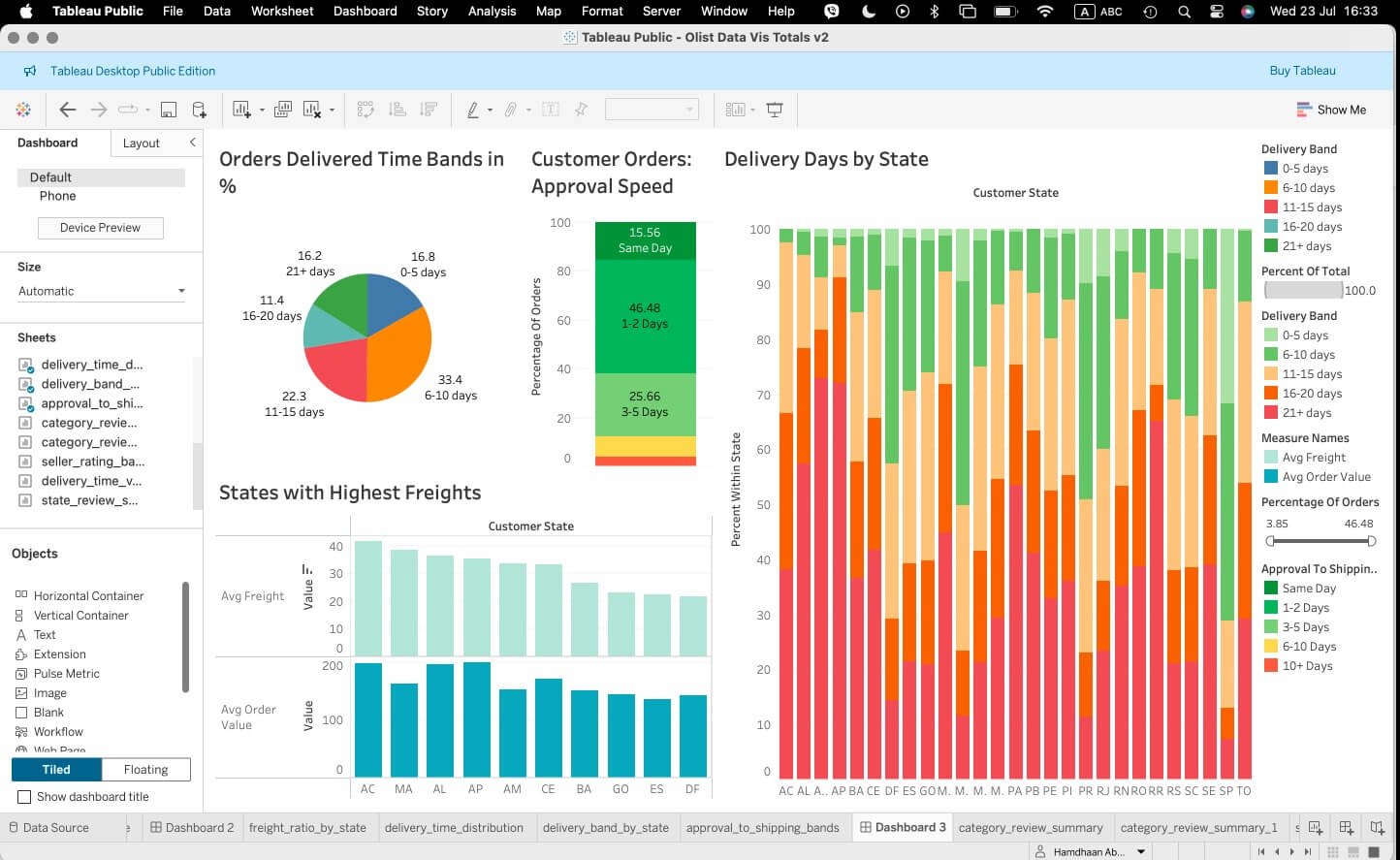
Task: Click the New Data Source cylinder icon
Action: (199, 110)
